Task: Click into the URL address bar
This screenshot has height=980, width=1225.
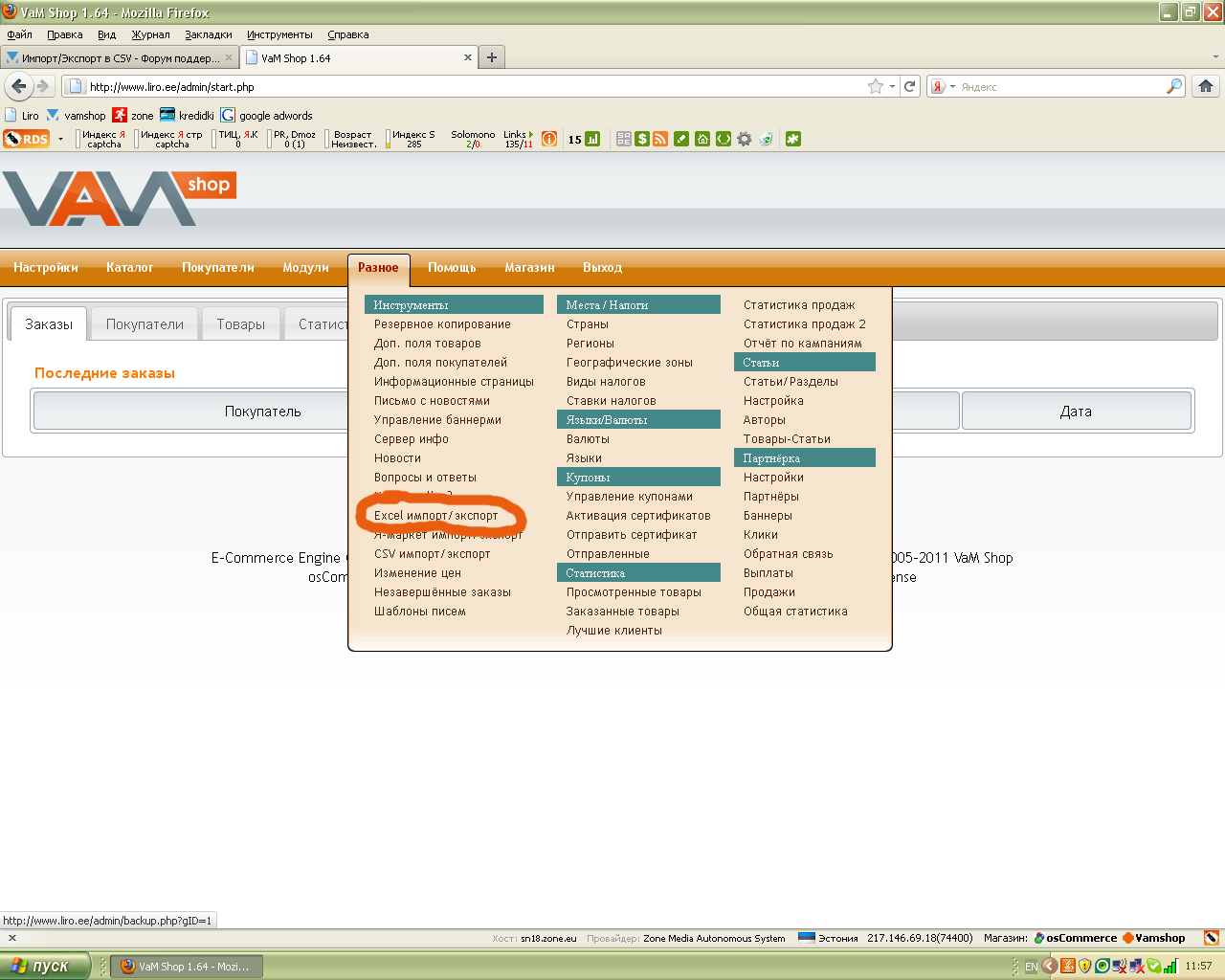Action: tap(469, 86)
